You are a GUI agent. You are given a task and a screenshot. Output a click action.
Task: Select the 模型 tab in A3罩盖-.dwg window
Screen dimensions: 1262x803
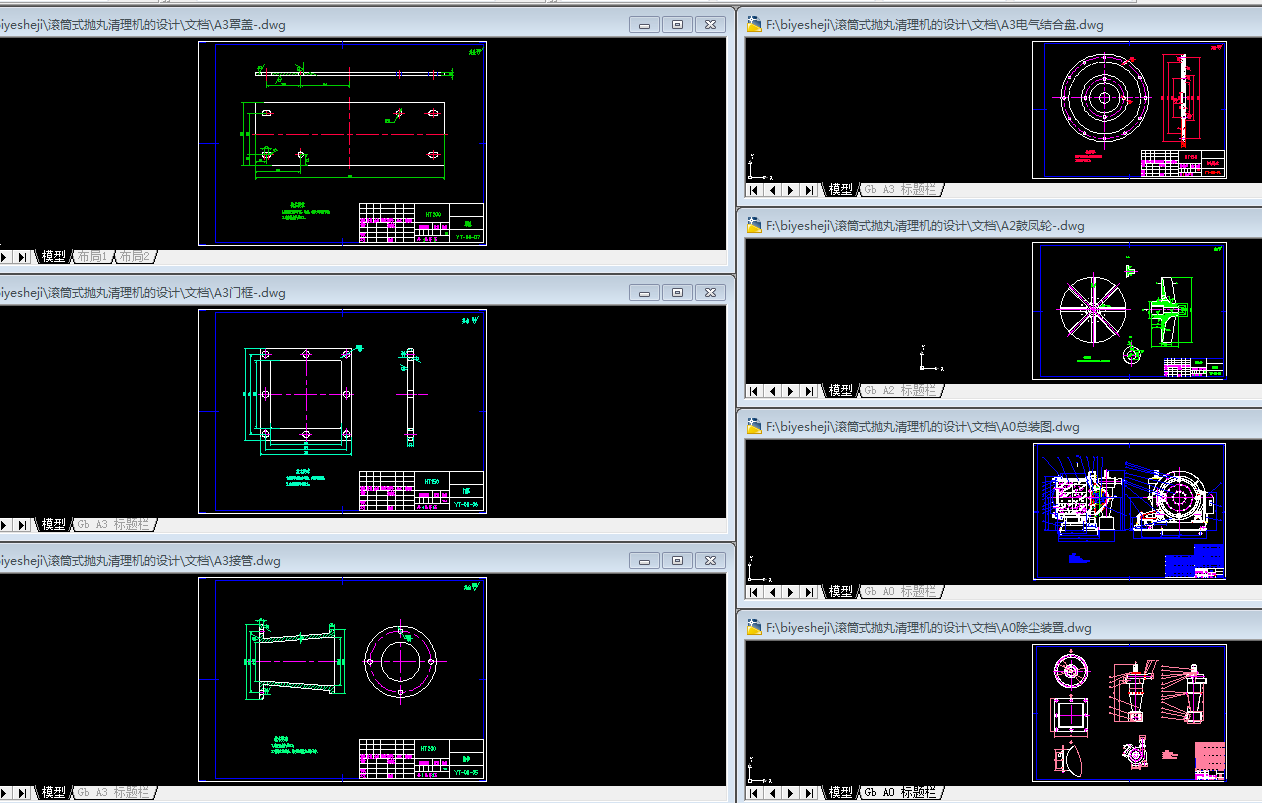pyautogui.click(x=54, y=257)
